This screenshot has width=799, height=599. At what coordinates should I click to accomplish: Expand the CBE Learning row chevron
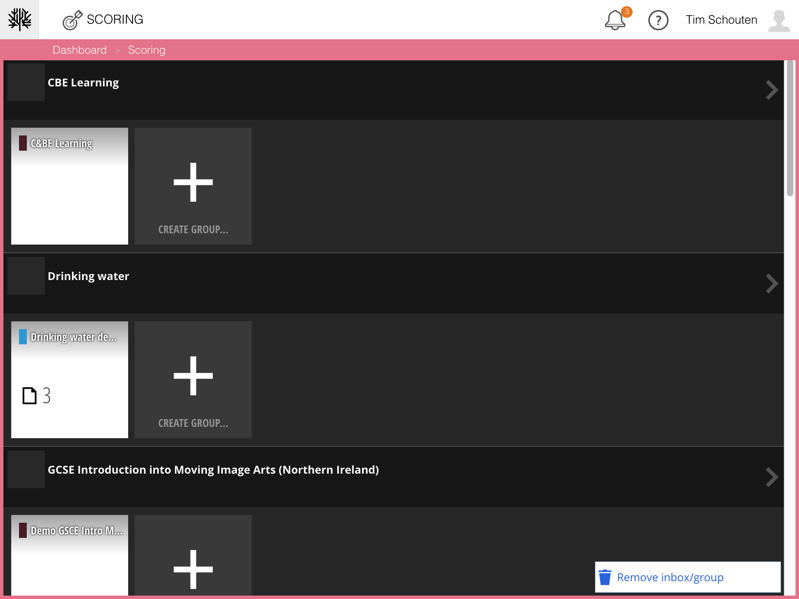pos(771,90)
